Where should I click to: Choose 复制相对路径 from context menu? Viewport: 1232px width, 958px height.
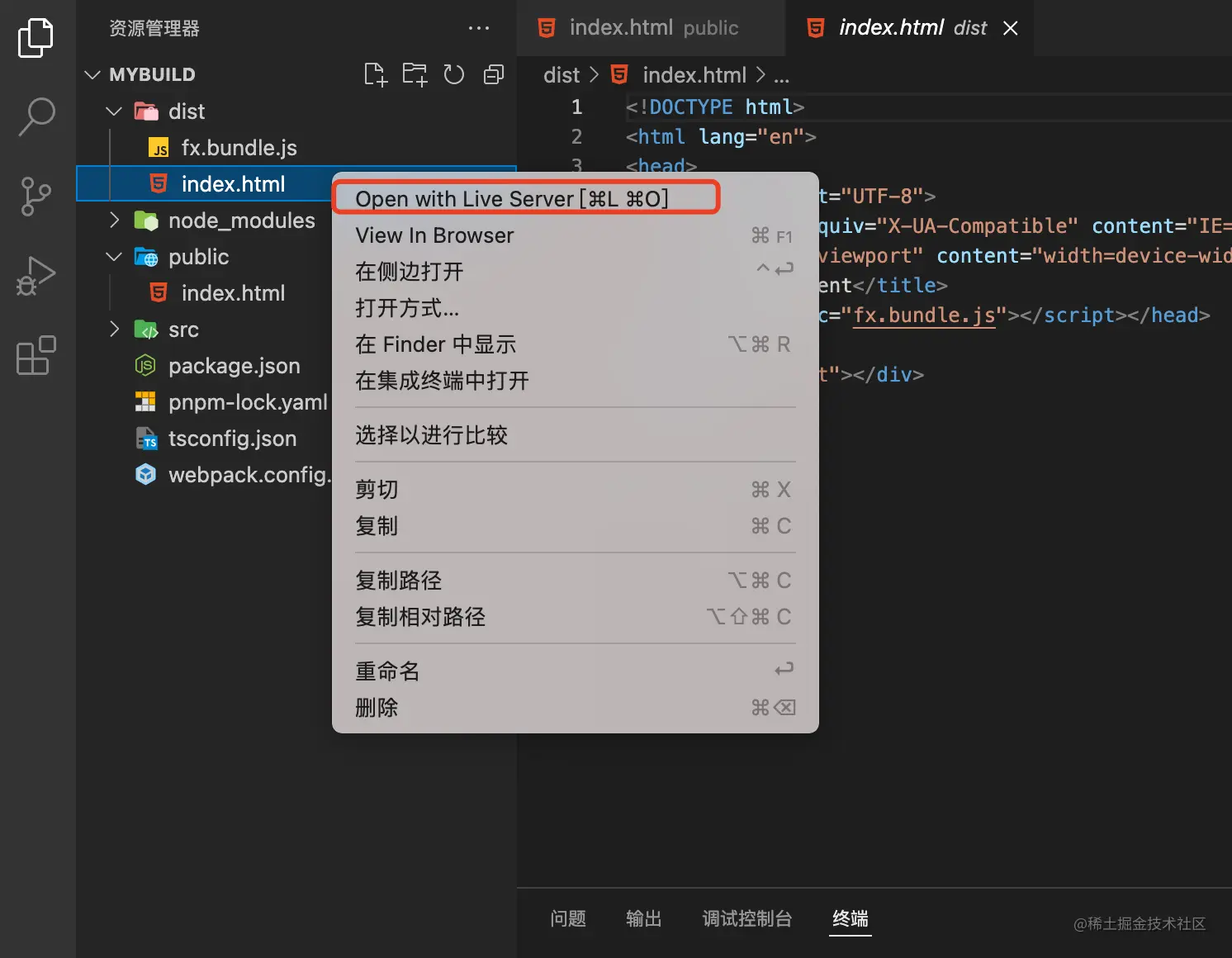575,617
